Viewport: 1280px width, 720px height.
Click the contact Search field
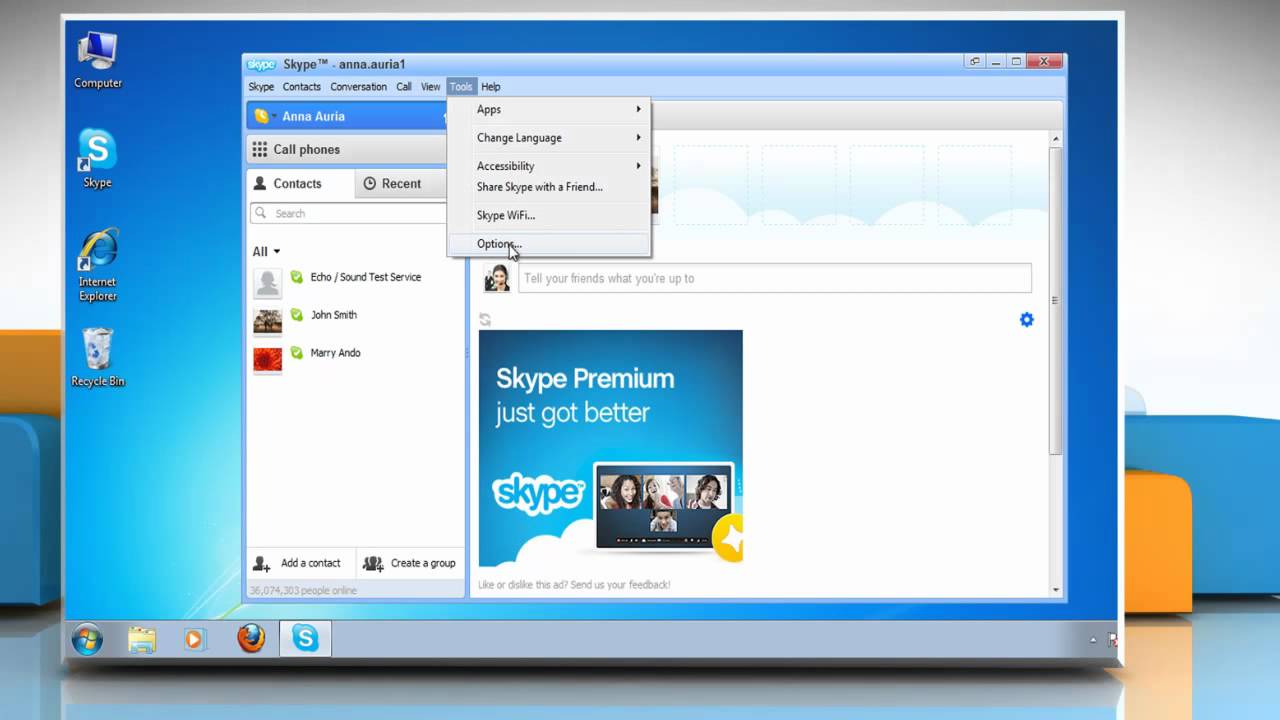(348, 213)
